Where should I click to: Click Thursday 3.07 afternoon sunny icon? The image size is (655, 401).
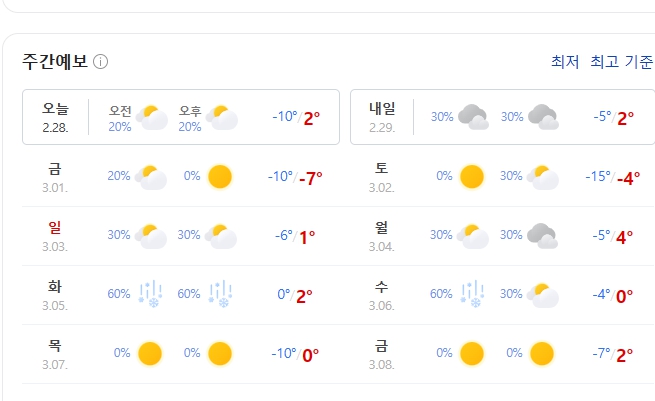(x=220, y=354)
